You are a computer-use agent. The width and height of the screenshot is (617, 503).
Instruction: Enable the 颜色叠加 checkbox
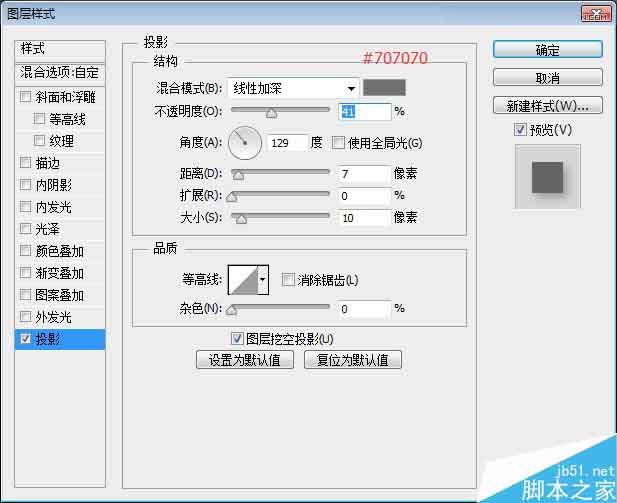click(x=25, y=250)
